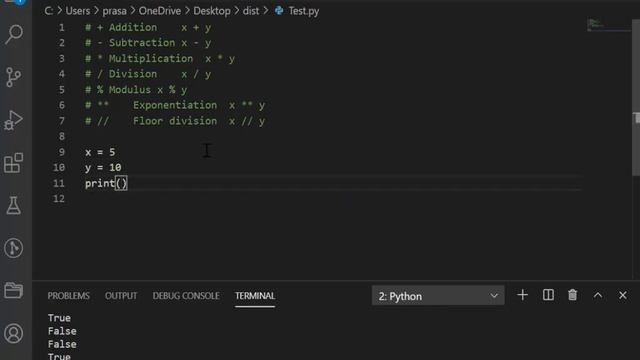Switch to the OUTPUT tab
Image resolution: width=640 pixels, height=360 pixels.
[x=121, y=296]
